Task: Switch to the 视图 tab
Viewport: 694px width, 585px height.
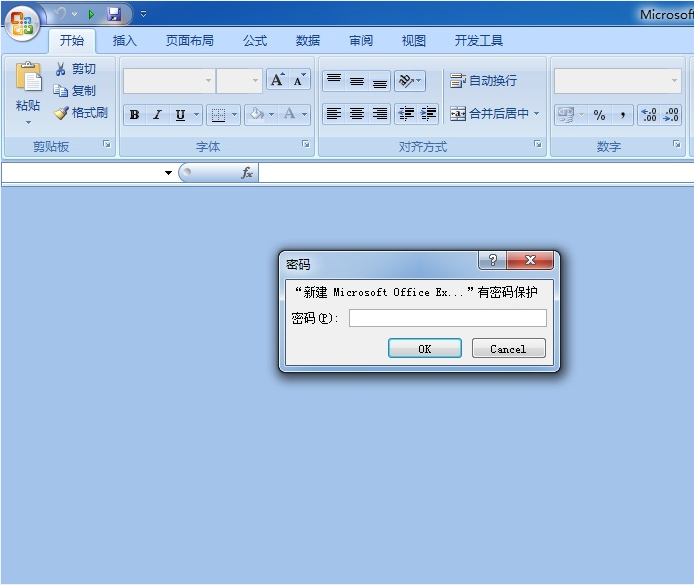Action: click(x=413, y=41)
